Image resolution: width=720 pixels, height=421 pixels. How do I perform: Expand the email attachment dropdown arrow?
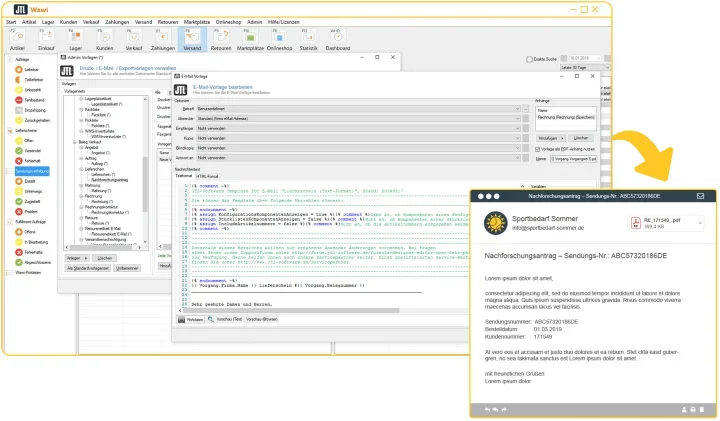pos(700,223)
